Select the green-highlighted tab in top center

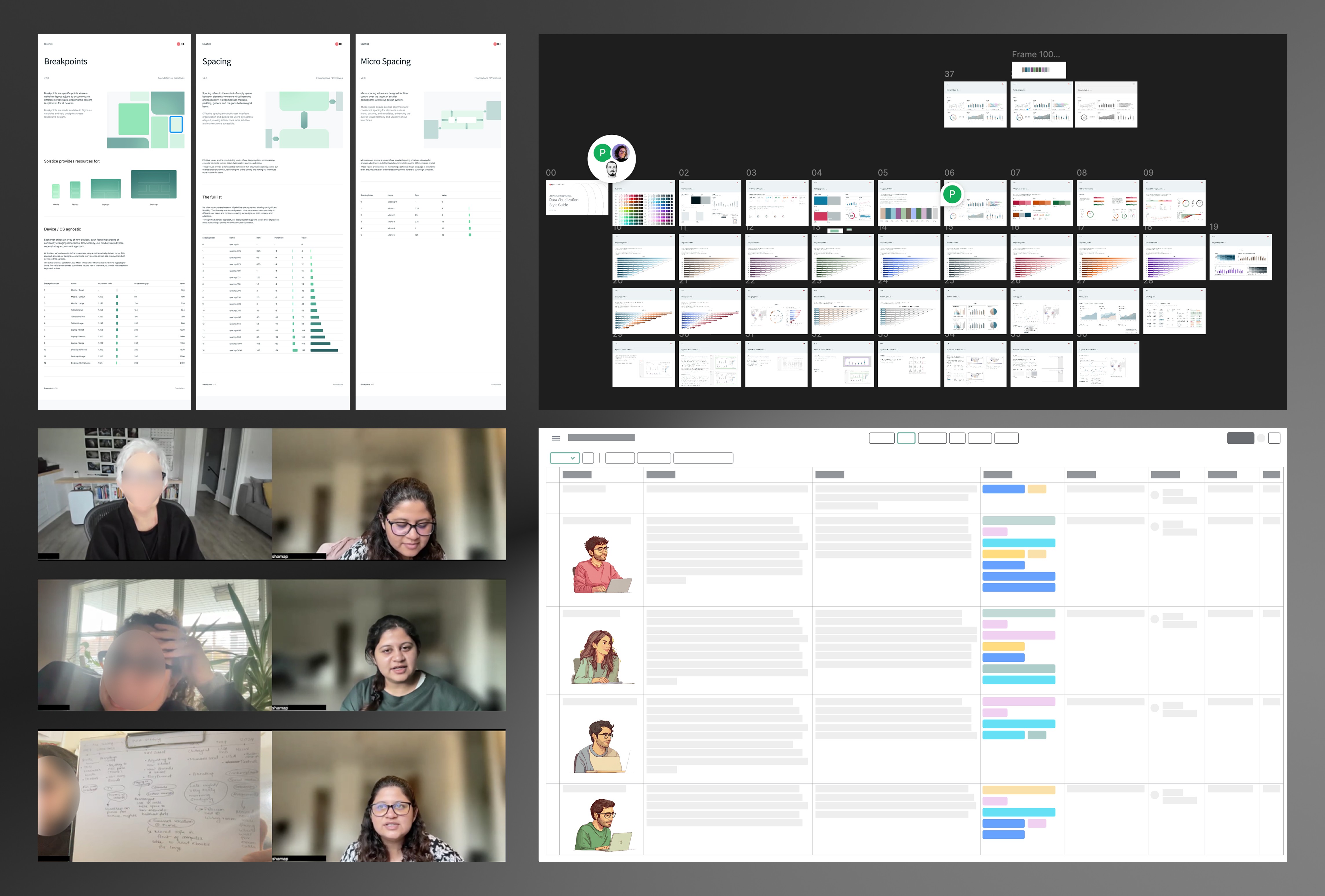tap(906, 438)
